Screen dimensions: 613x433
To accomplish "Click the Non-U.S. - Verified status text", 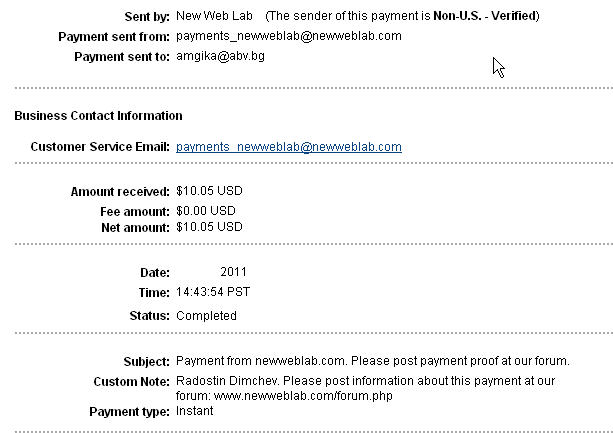I will (x=485, y=16).
